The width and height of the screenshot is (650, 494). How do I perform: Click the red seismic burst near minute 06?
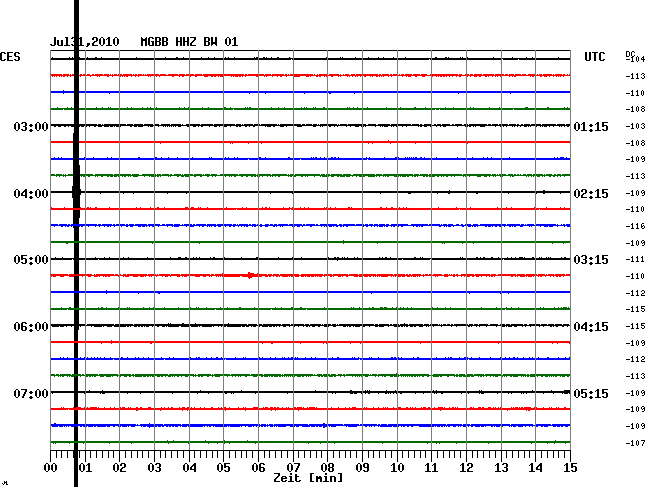[x=250, y=275]
